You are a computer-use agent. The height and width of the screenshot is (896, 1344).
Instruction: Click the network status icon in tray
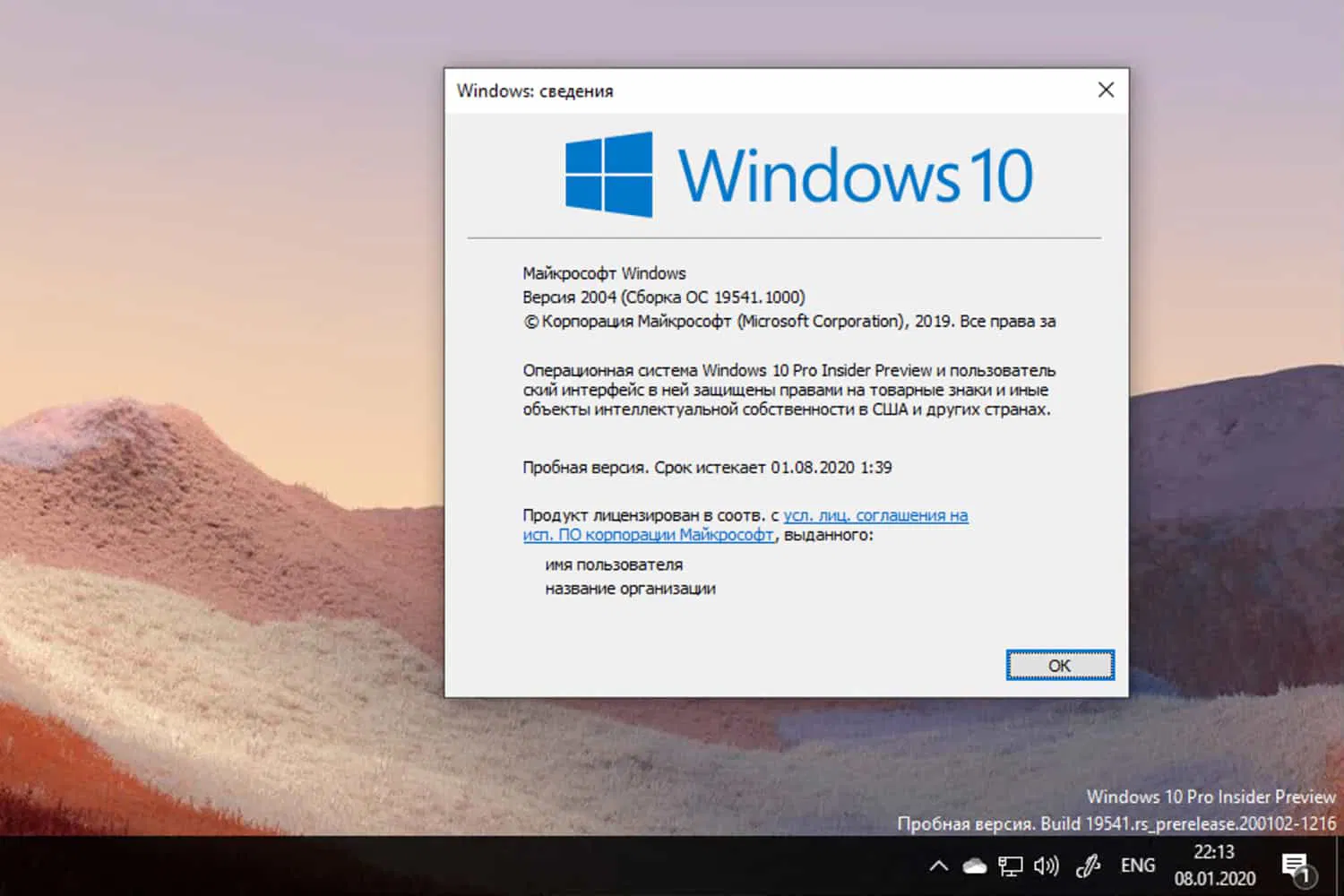point(1011,866)
